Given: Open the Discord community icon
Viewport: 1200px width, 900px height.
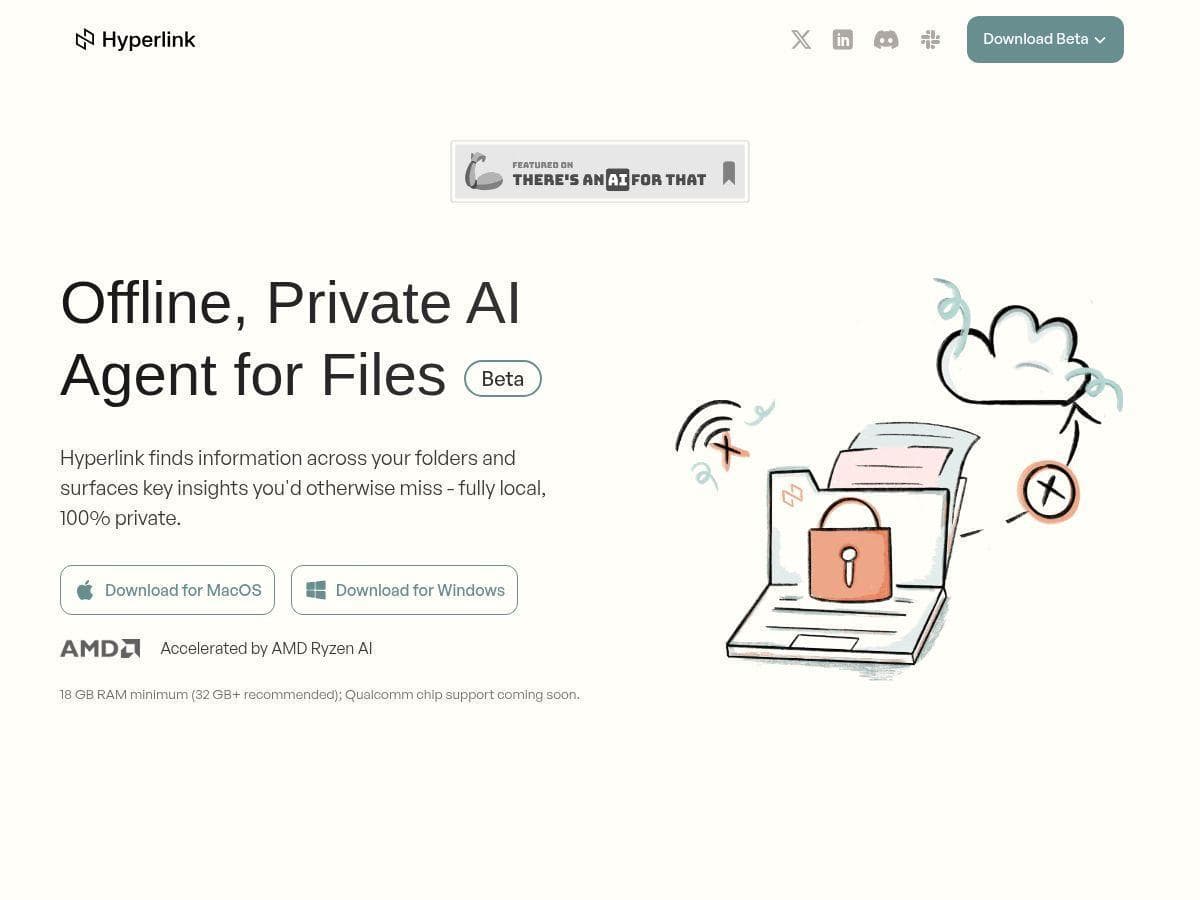Looking at the screenshot, I should 886,39.
